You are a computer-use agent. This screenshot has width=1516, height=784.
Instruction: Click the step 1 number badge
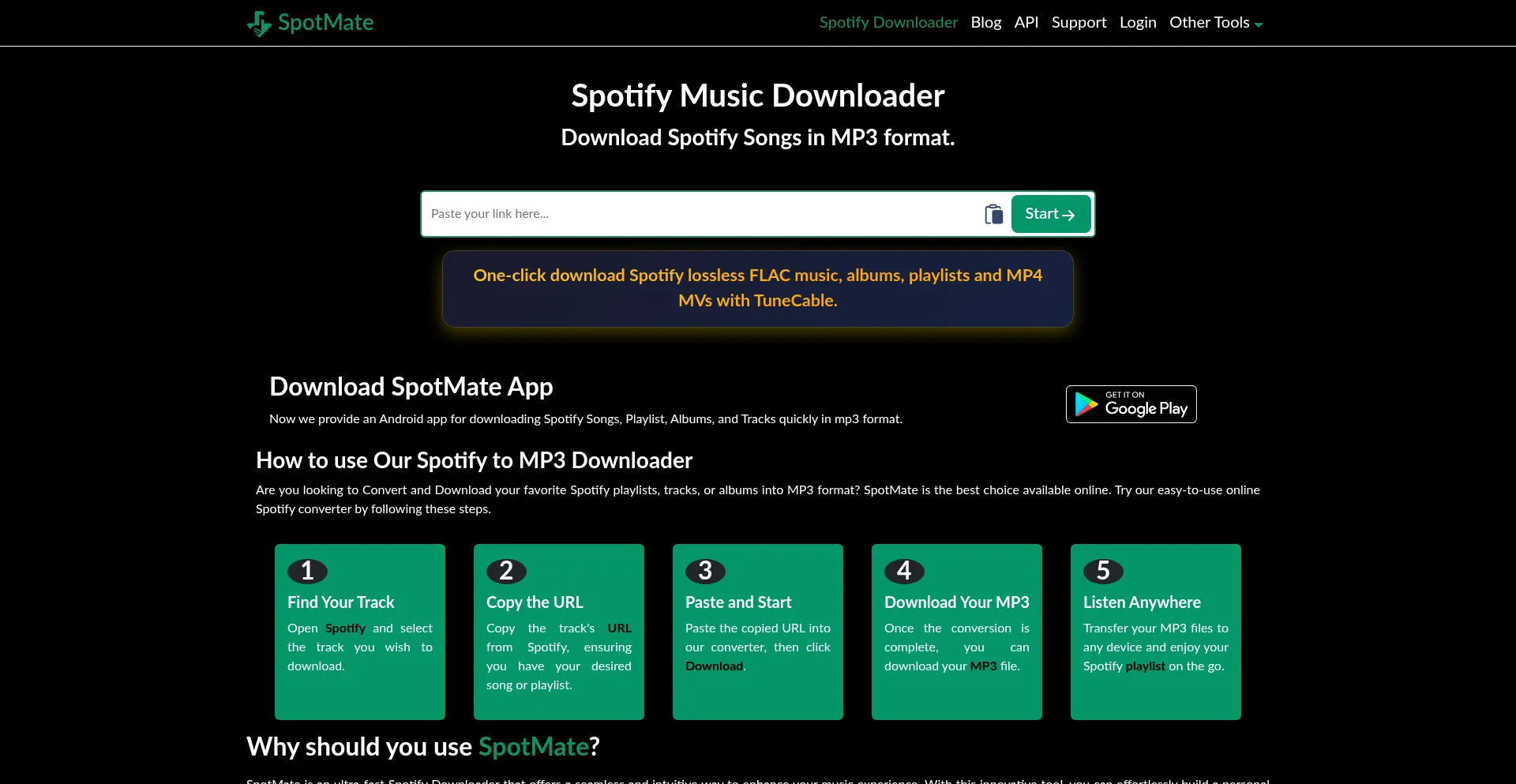coord(307,571)
